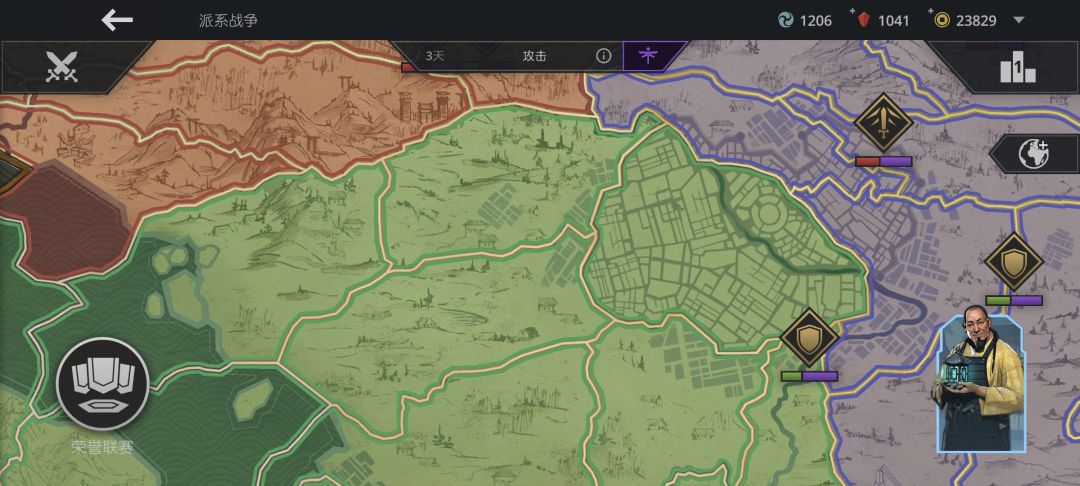Tap the 1041 red gem currency
This screenshot has width=1080, height=486.
(x=882, y=21)
